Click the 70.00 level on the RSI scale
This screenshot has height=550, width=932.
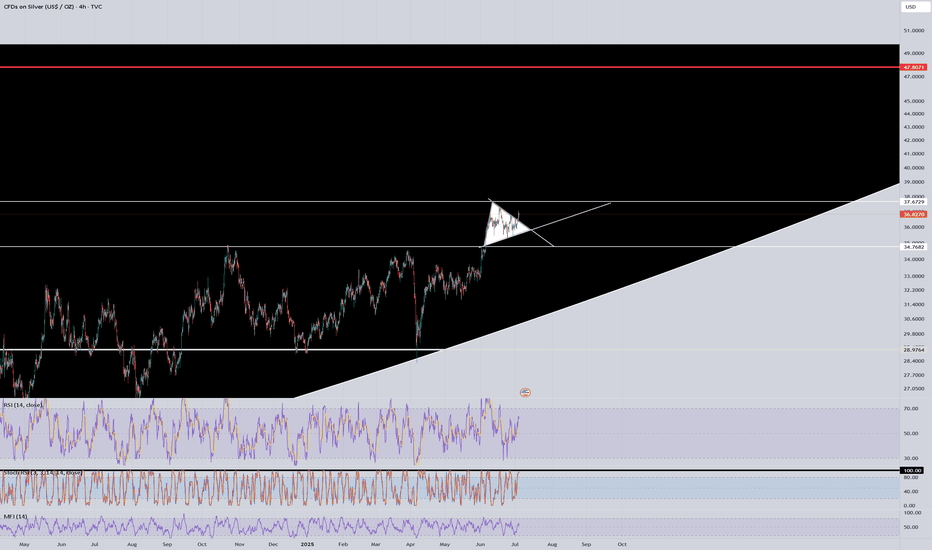click(911, 408)
